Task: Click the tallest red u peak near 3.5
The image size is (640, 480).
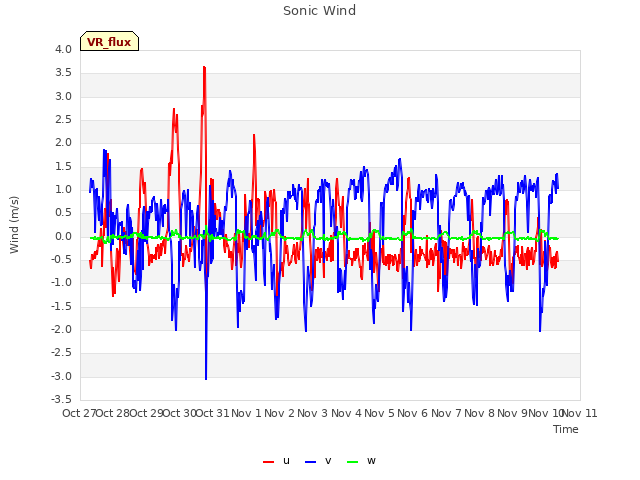Action: [x=204, y=67]
